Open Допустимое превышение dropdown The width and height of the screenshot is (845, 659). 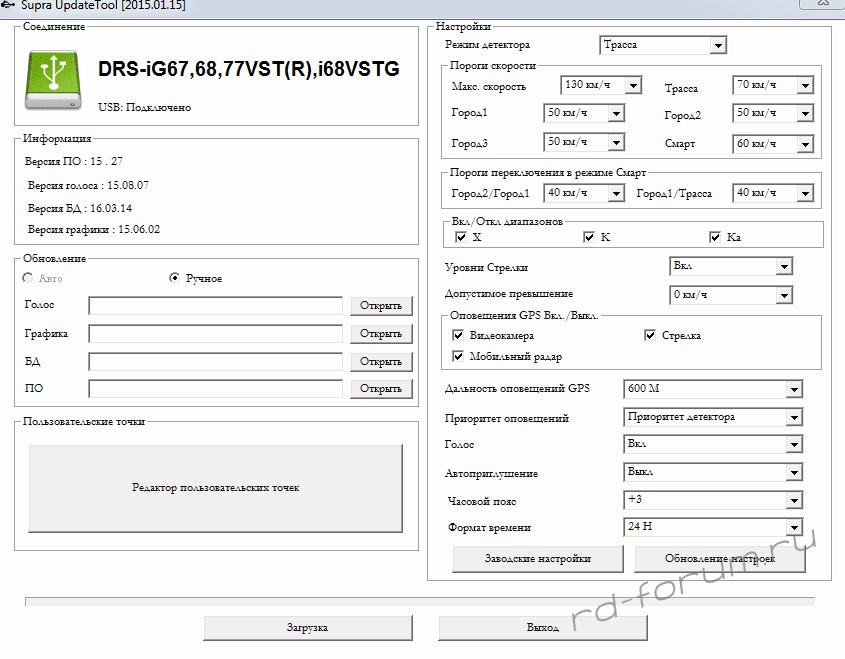(731, 295)
